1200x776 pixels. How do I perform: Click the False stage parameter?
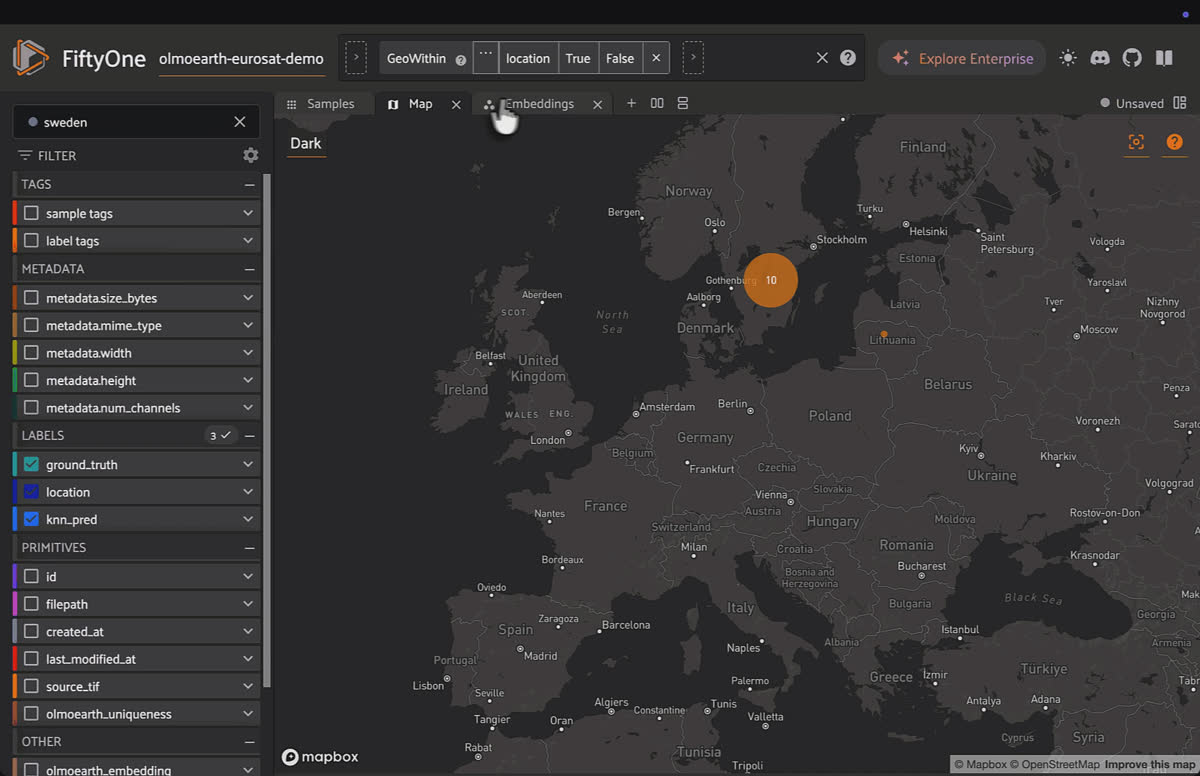pos(620,58)
